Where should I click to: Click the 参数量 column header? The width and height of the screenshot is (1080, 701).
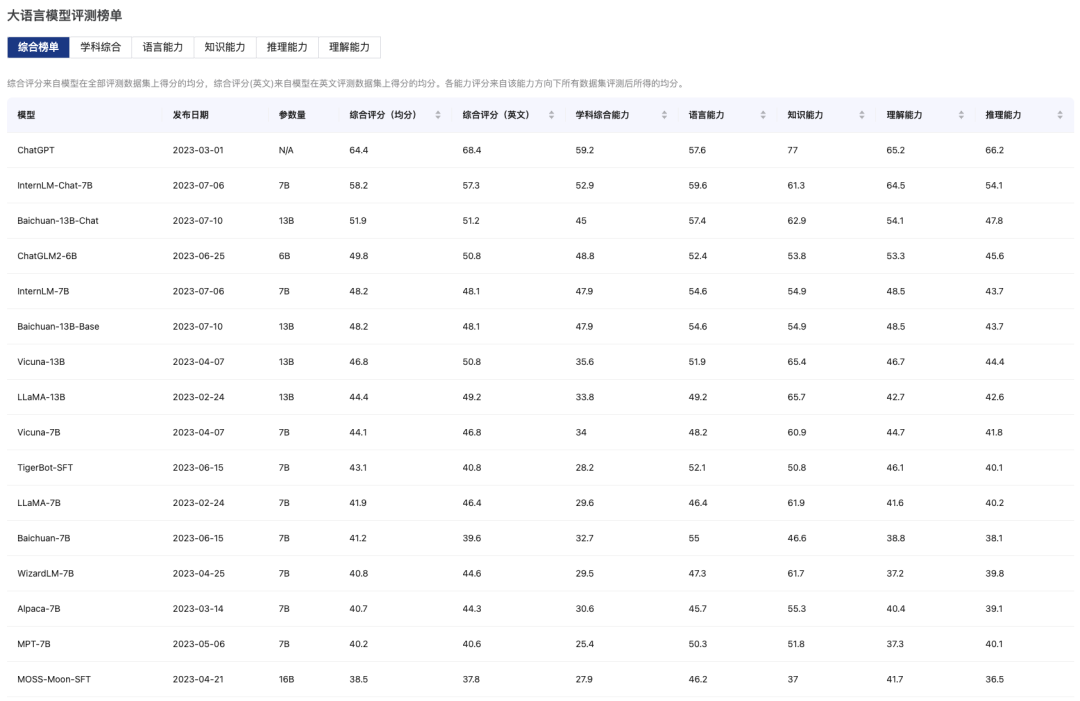pyautogui.click(x=292, y=115)
